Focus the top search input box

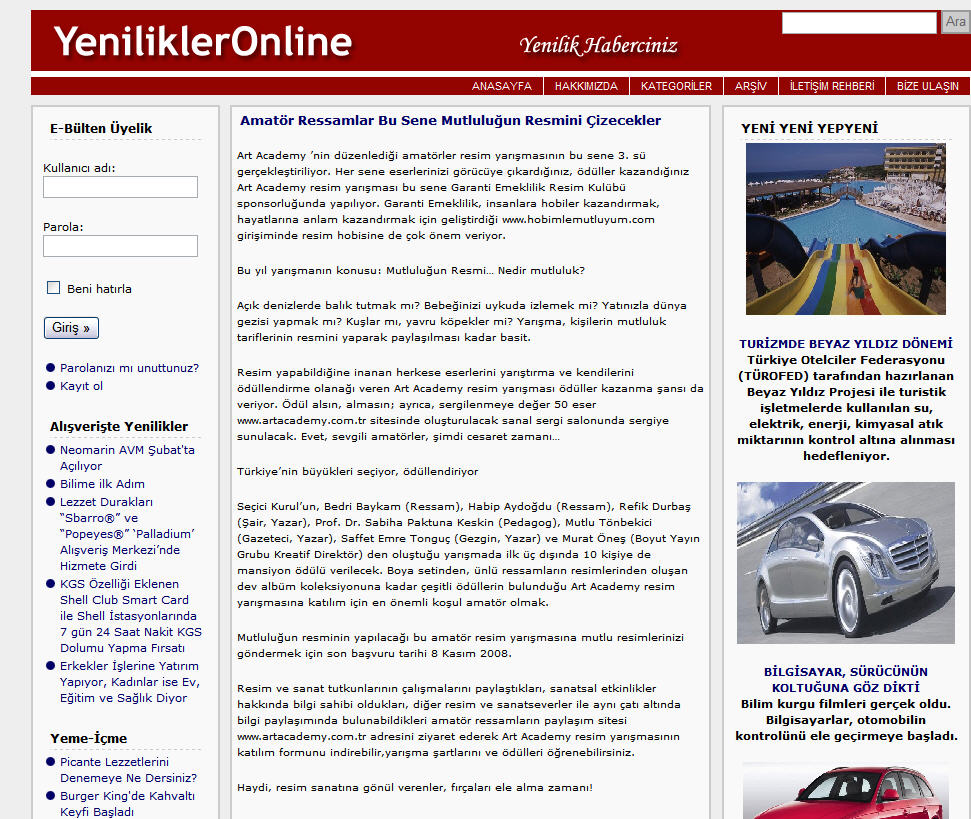859,22
